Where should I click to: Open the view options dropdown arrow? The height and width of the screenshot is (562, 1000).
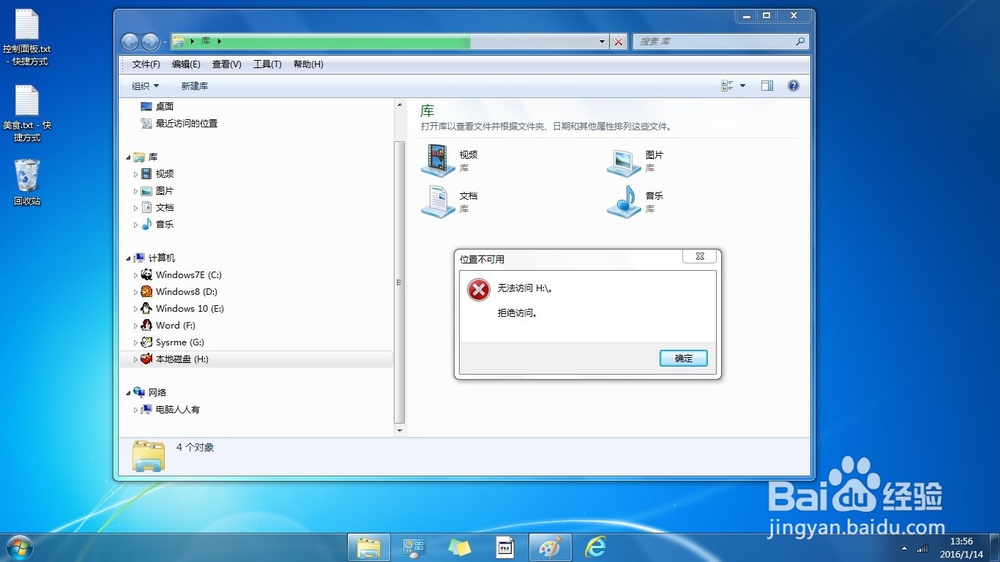(742, 85)
